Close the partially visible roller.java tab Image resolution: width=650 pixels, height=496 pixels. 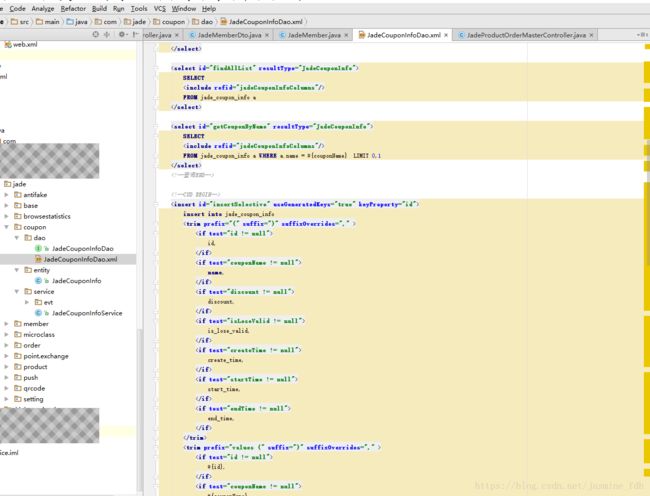pos(177,35)
